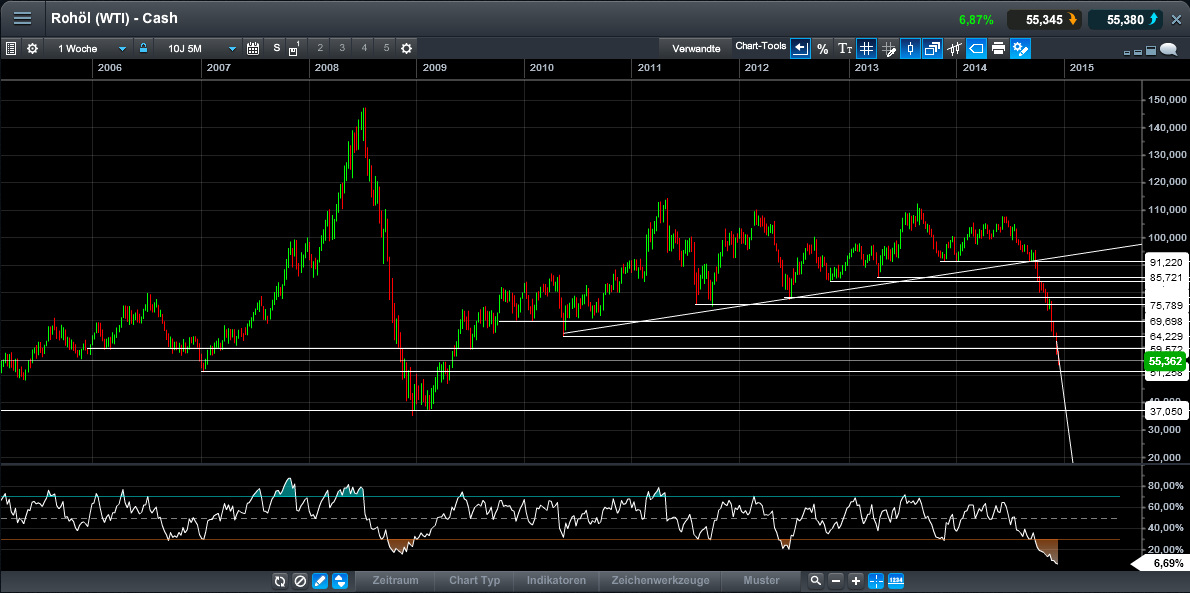This screenshot has height=593, width=1190.
Task: Open chart settings gear beside 1 Woche
Action: point(33,49)
